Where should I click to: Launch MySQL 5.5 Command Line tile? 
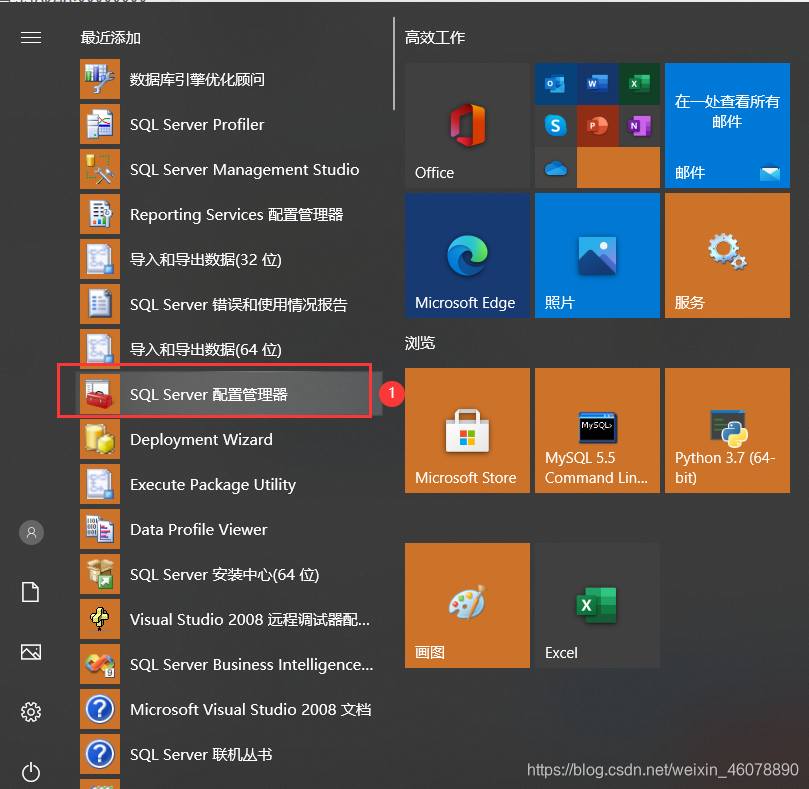597,430
